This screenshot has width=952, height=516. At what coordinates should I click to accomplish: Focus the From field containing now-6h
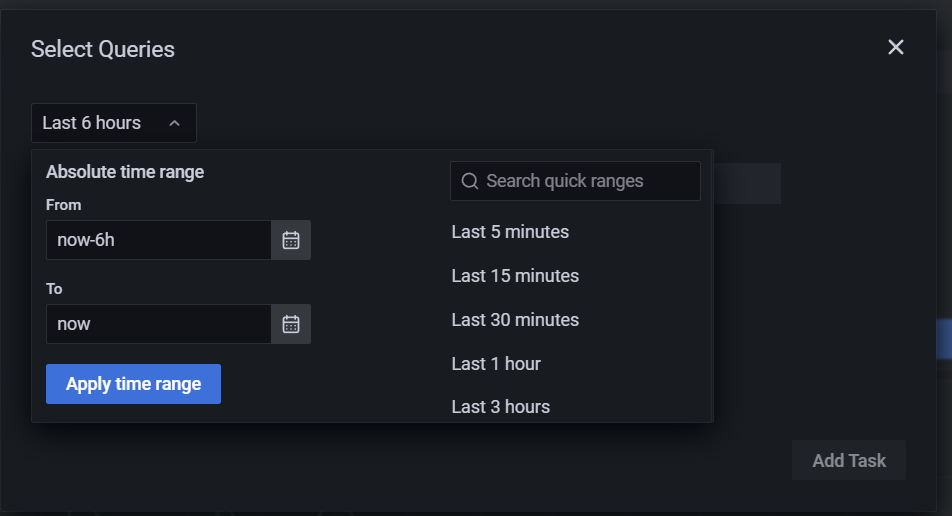(x=159, y=240)
